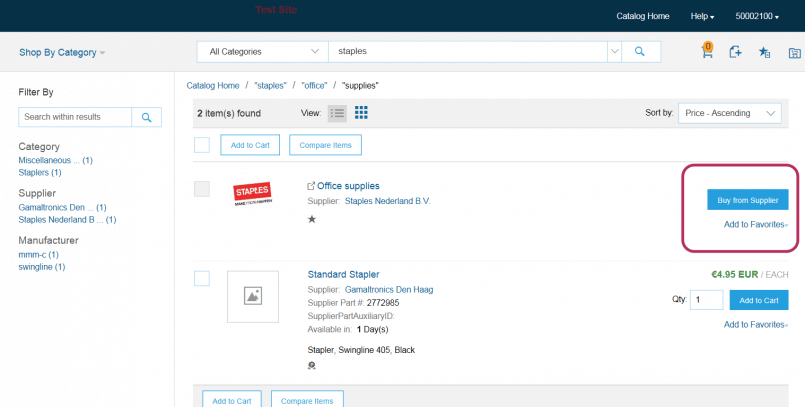This screenshot has height=407, width=805.
Task: Click the €4.95 EUR price text
Action: tap(735, 275)
